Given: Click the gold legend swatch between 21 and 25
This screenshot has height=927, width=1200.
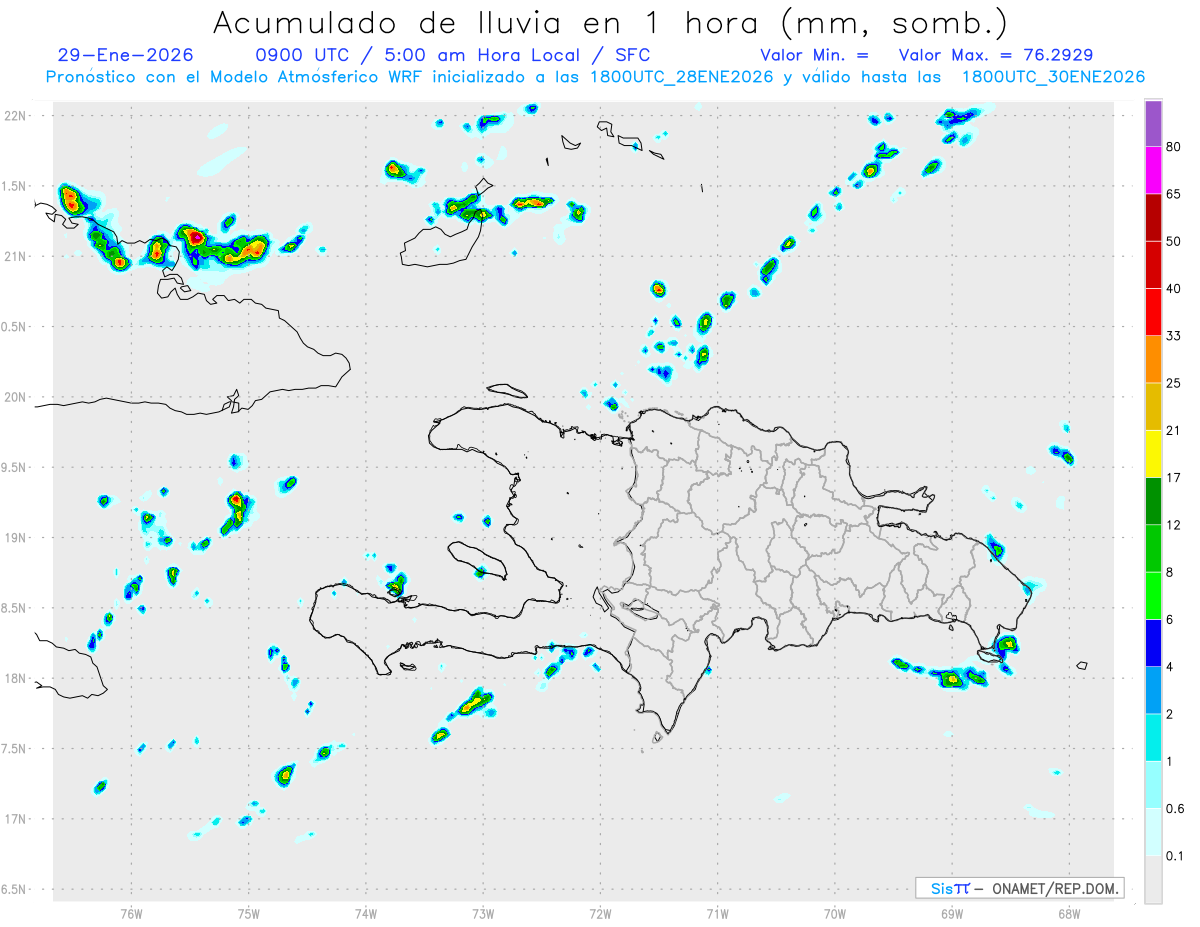Looking at the screenshot, I should [1153, 406].
